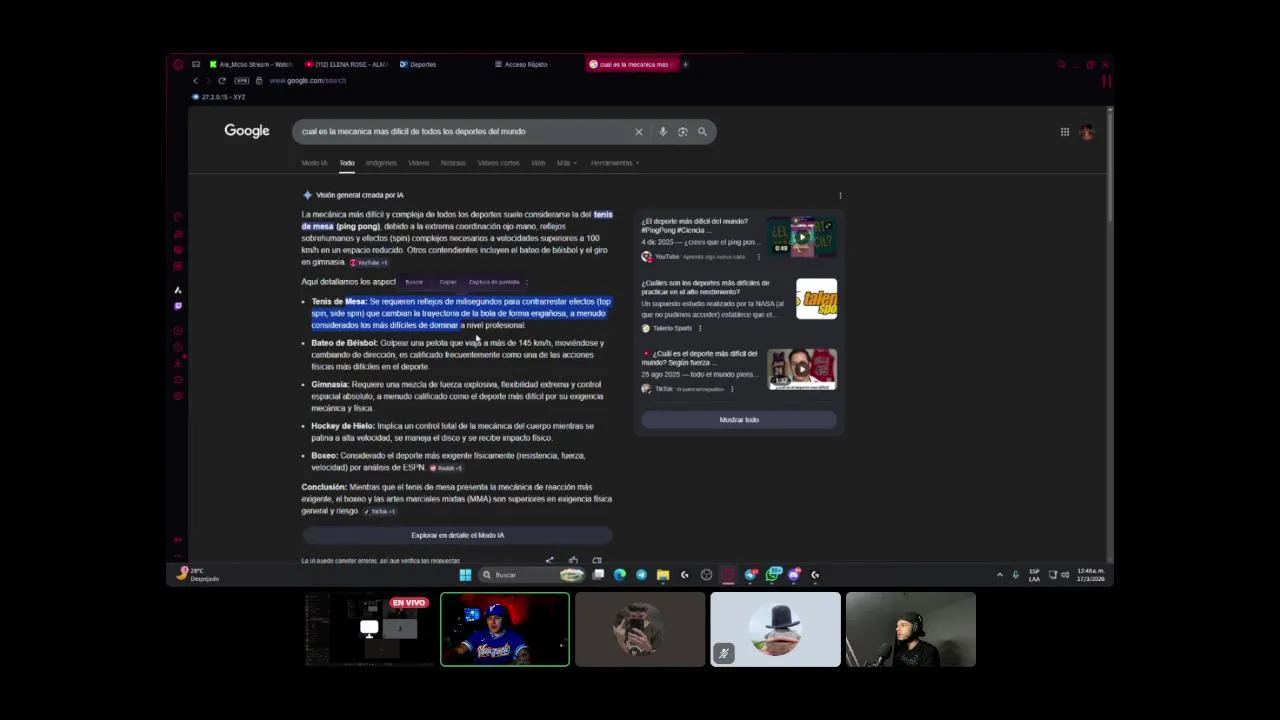Open Cuáles son los deportes más difíciles result
This screenshot has width=1280, height=720.
pyautogui.click(x=706, y=288)
